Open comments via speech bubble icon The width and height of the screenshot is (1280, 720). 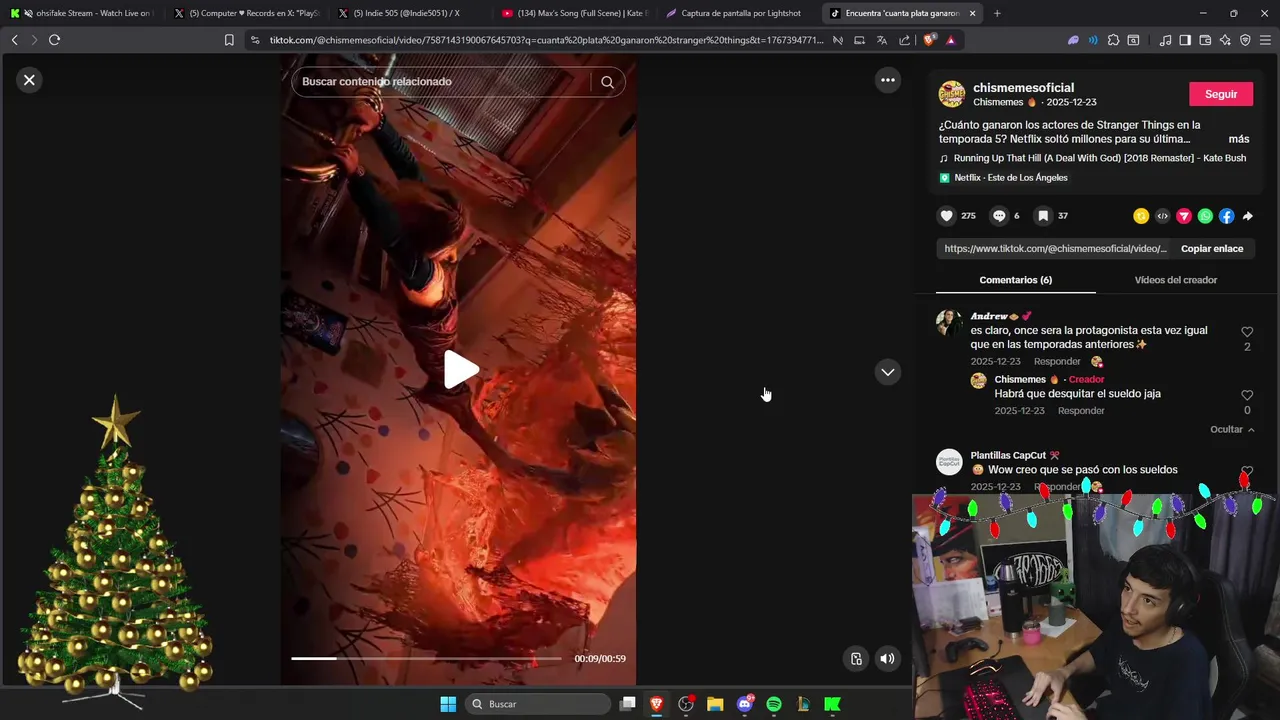(998, 216)
